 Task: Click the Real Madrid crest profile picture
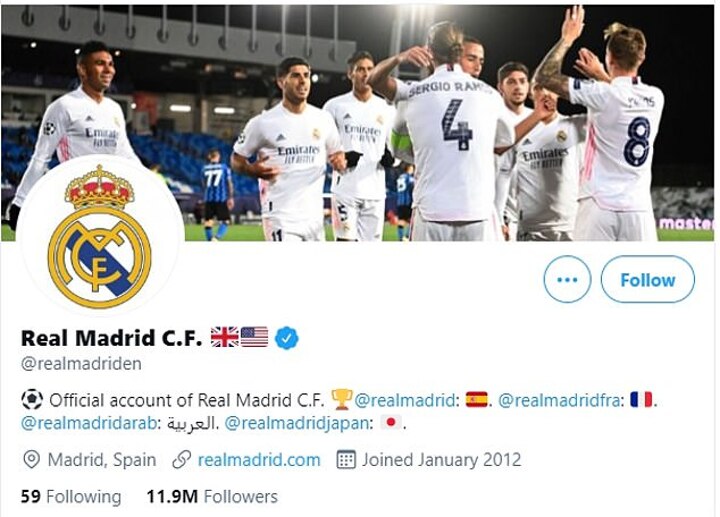point(100,236)
